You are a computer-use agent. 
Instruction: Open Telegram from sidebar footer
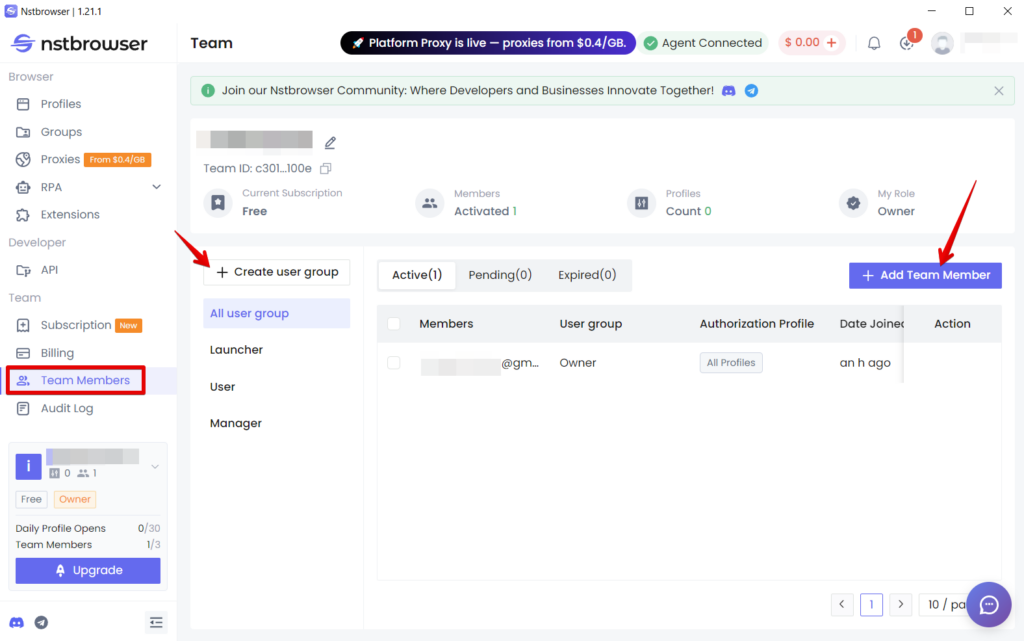41,623
